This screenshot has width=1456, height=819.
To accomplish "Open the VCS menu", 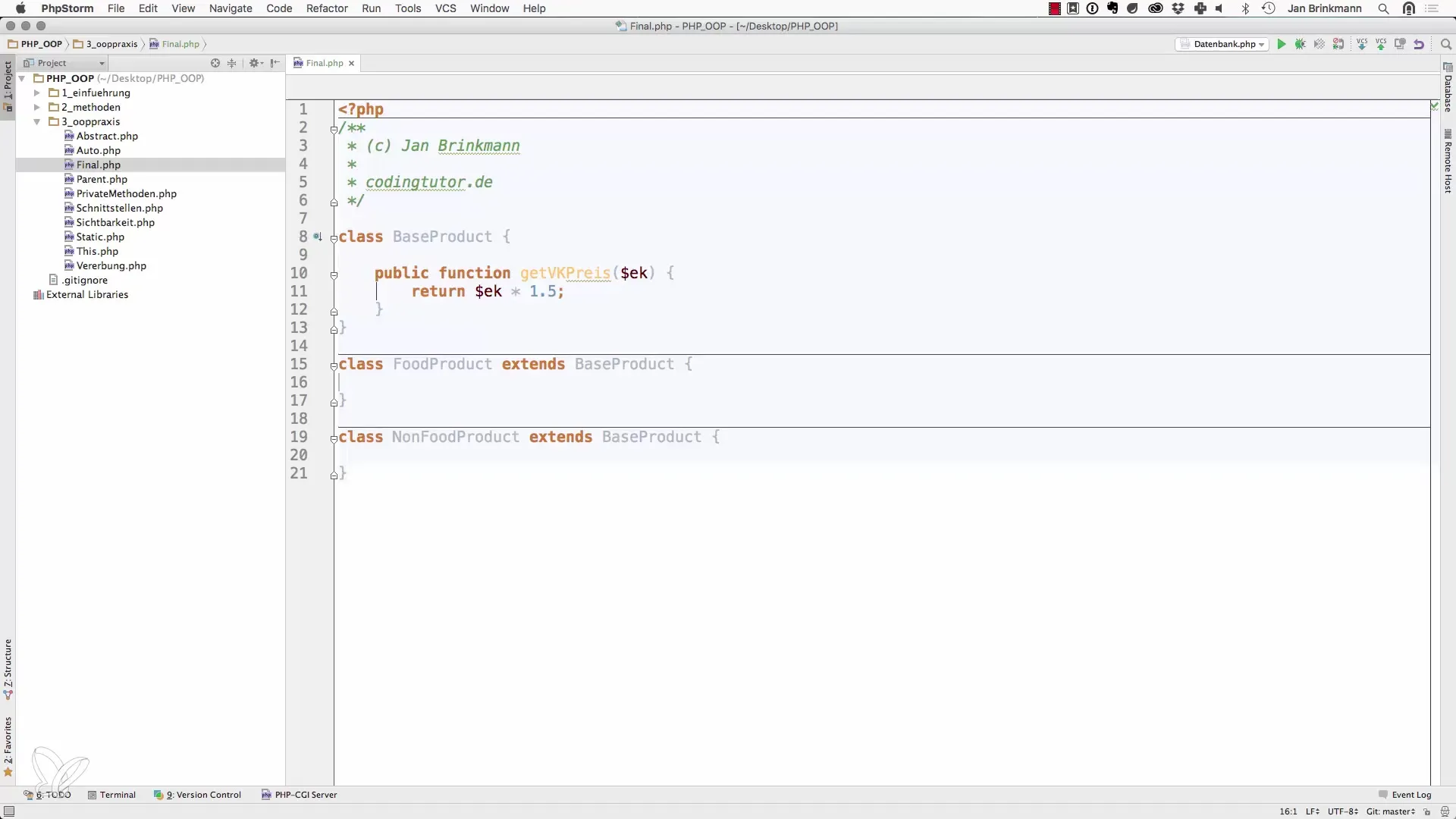I will 446,8.
